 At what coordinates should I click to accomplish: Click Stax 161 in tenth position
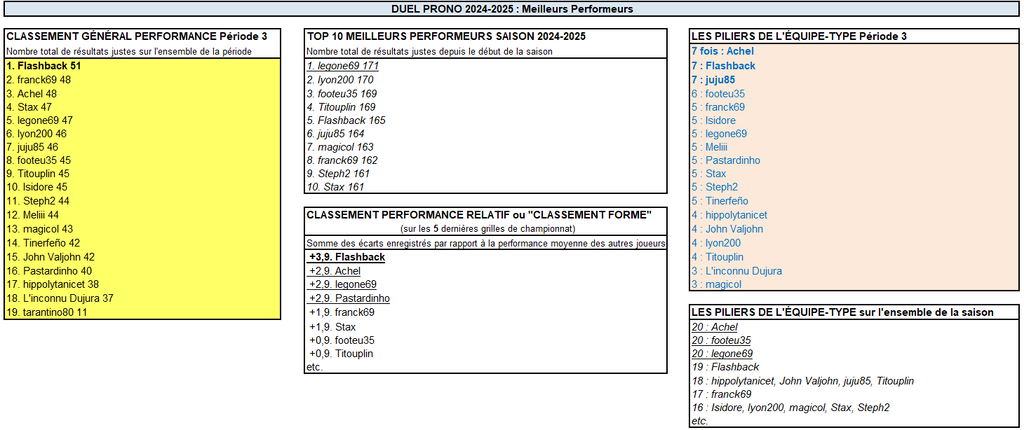click(x=336, y=187)
